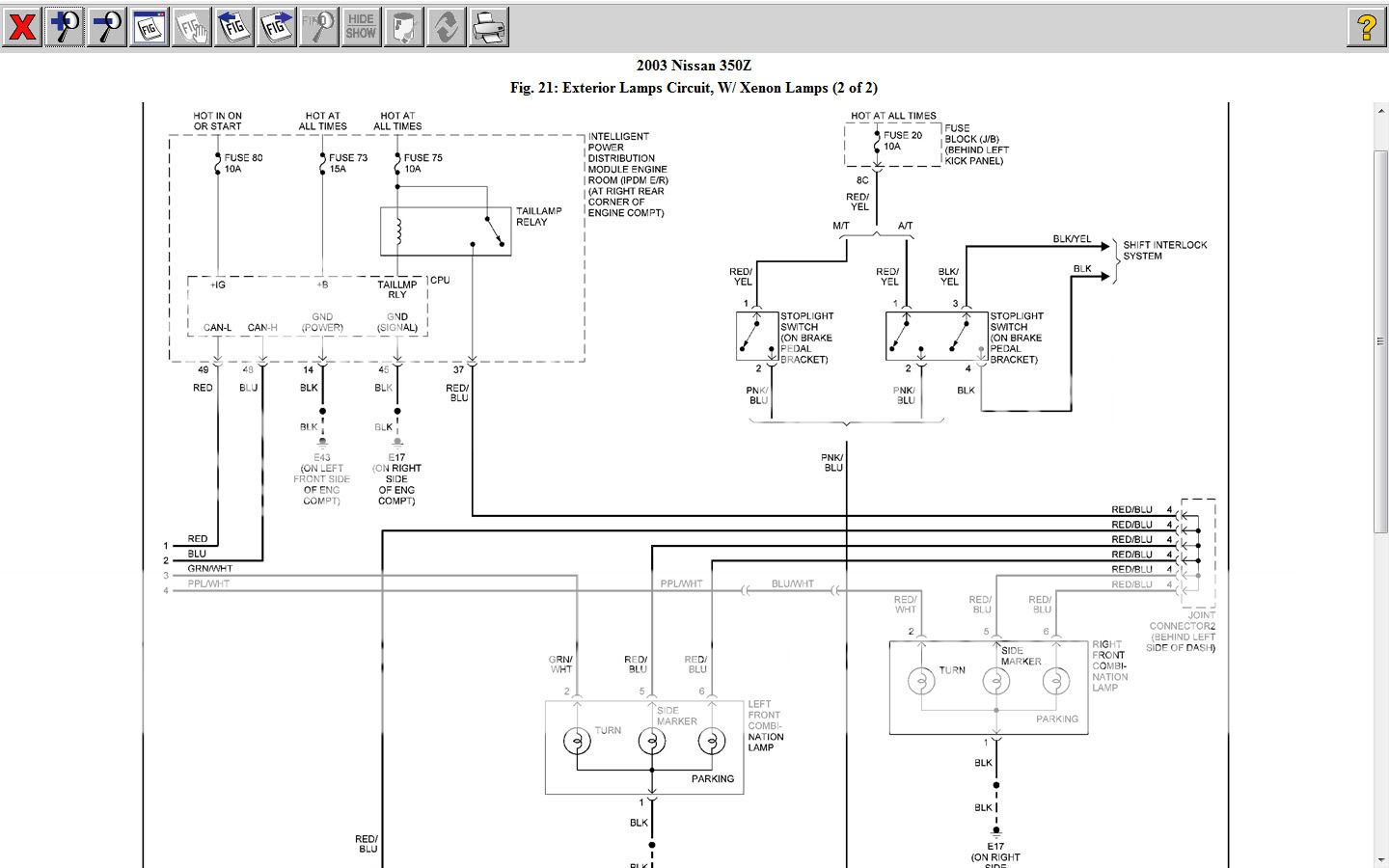Click the '2003 Nissan 350Z' title
1389x868 pixels.
pos(694,66)
